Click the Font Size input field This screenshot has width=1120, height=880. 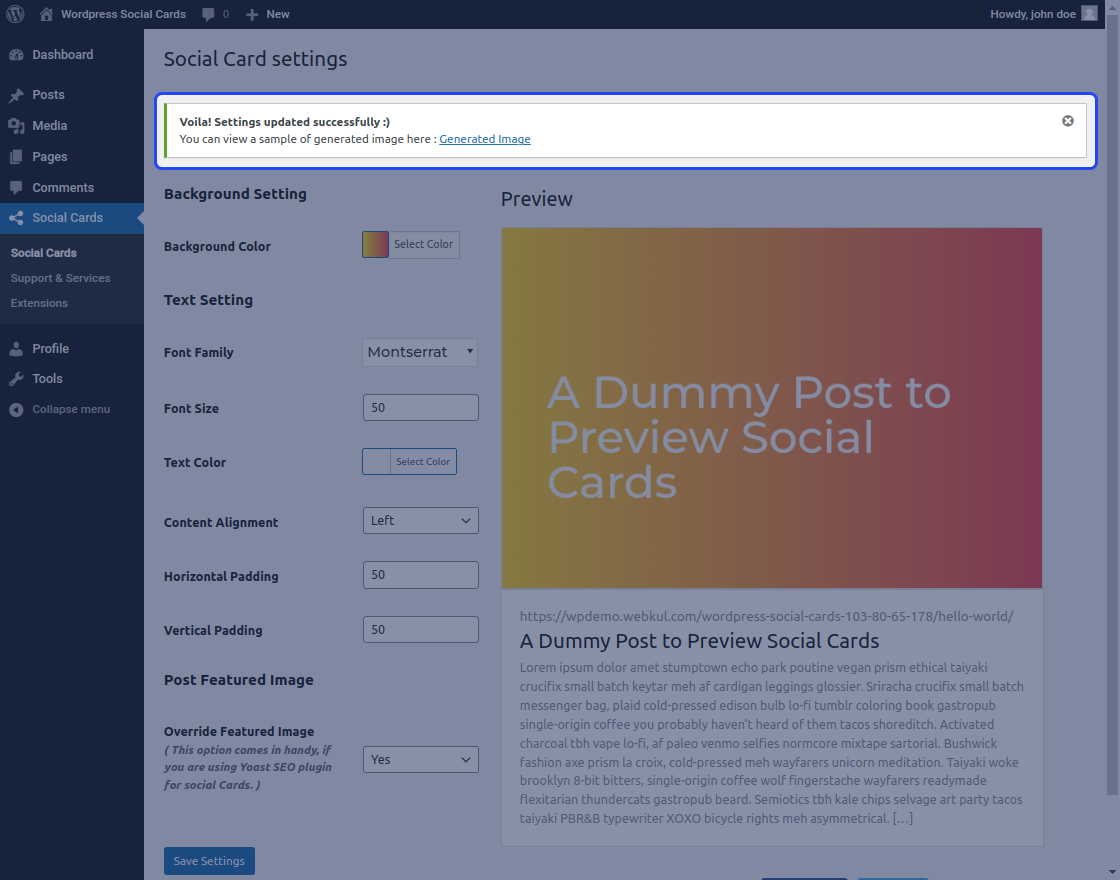421,408
